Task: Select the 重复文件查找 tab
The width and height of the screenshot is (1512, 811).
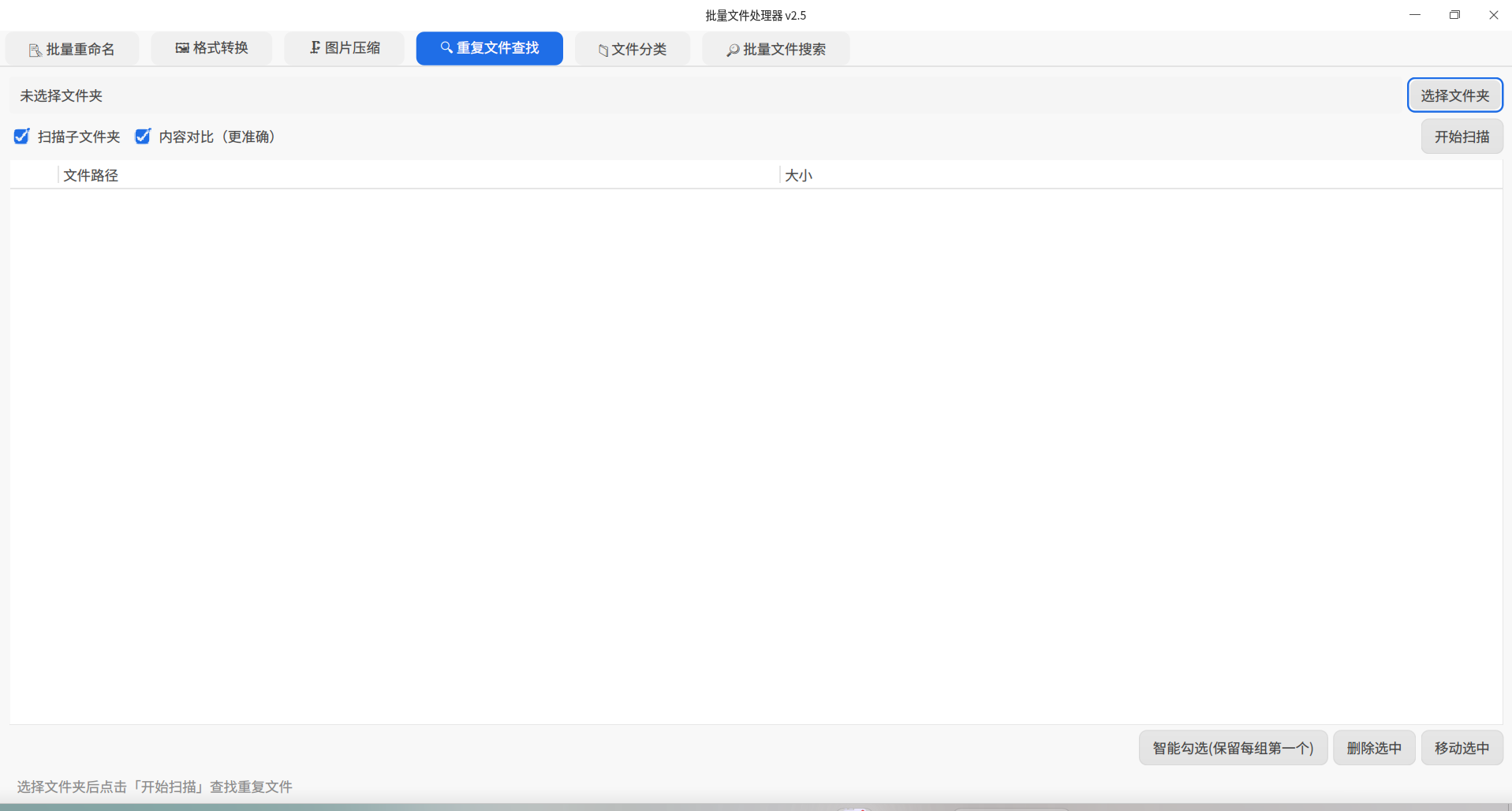Action: tap(490, 48)
